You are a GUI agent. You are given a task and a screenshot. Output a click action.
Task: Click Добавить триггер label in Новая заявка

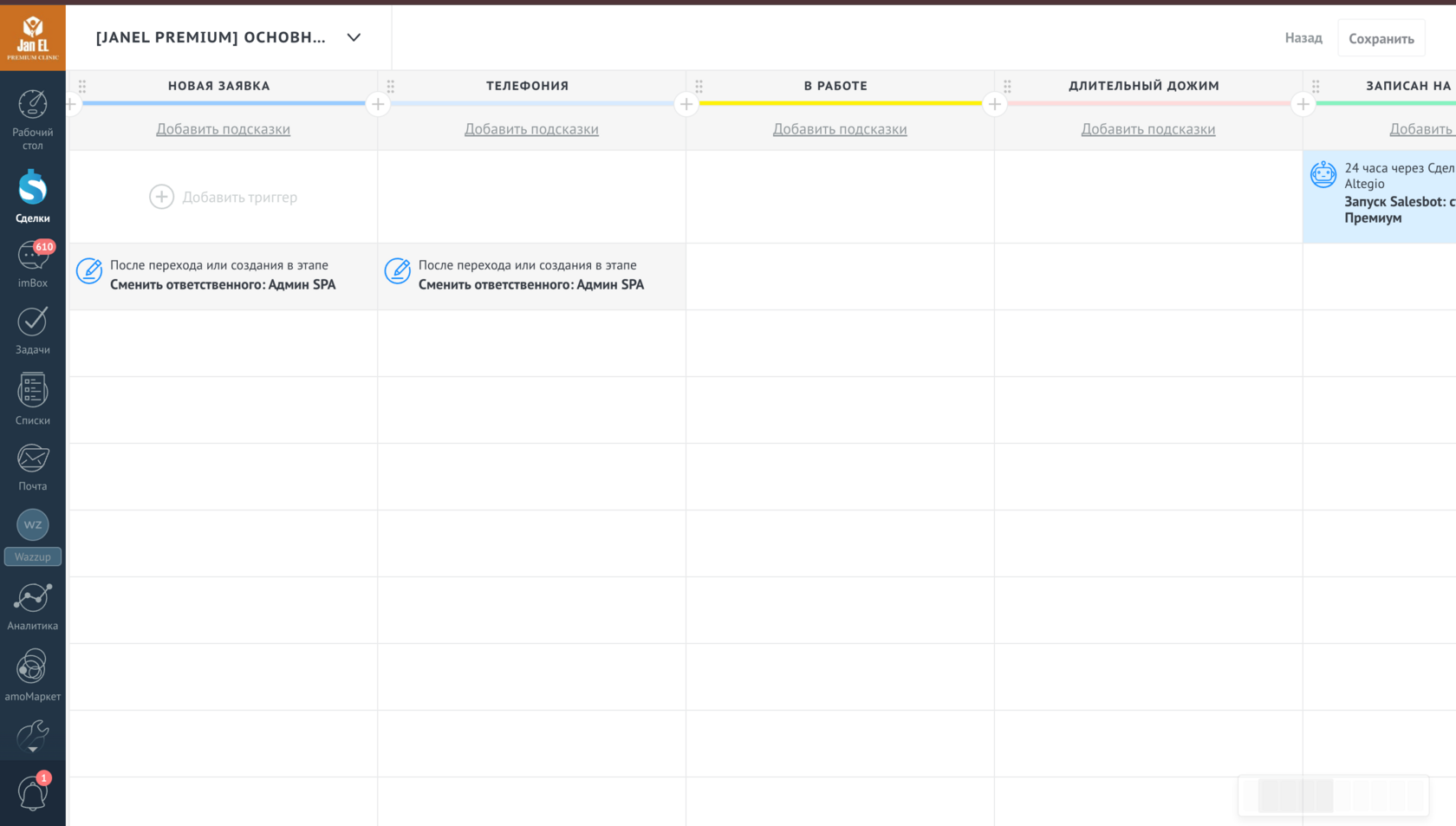click(x=240, y=197)
